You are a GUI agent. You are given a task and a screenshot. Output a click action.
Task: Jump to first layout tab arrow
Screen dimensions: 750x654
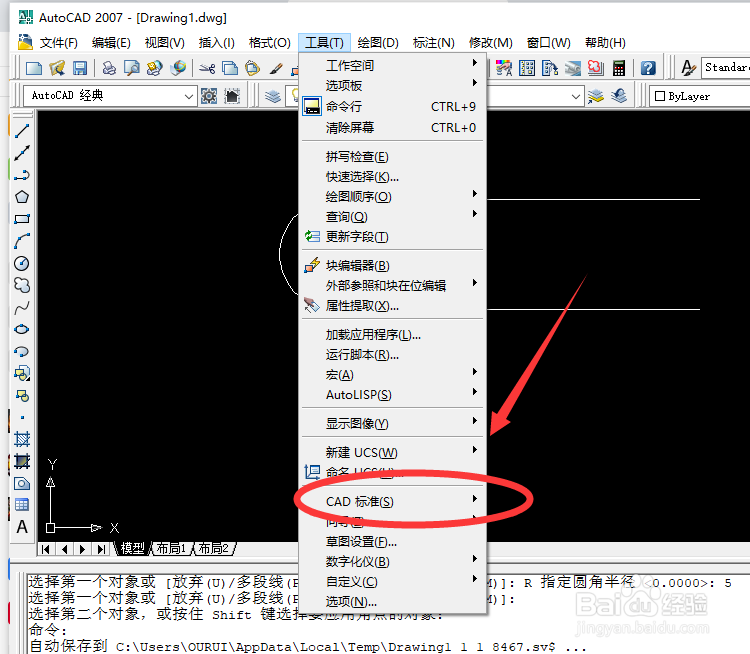46,549
